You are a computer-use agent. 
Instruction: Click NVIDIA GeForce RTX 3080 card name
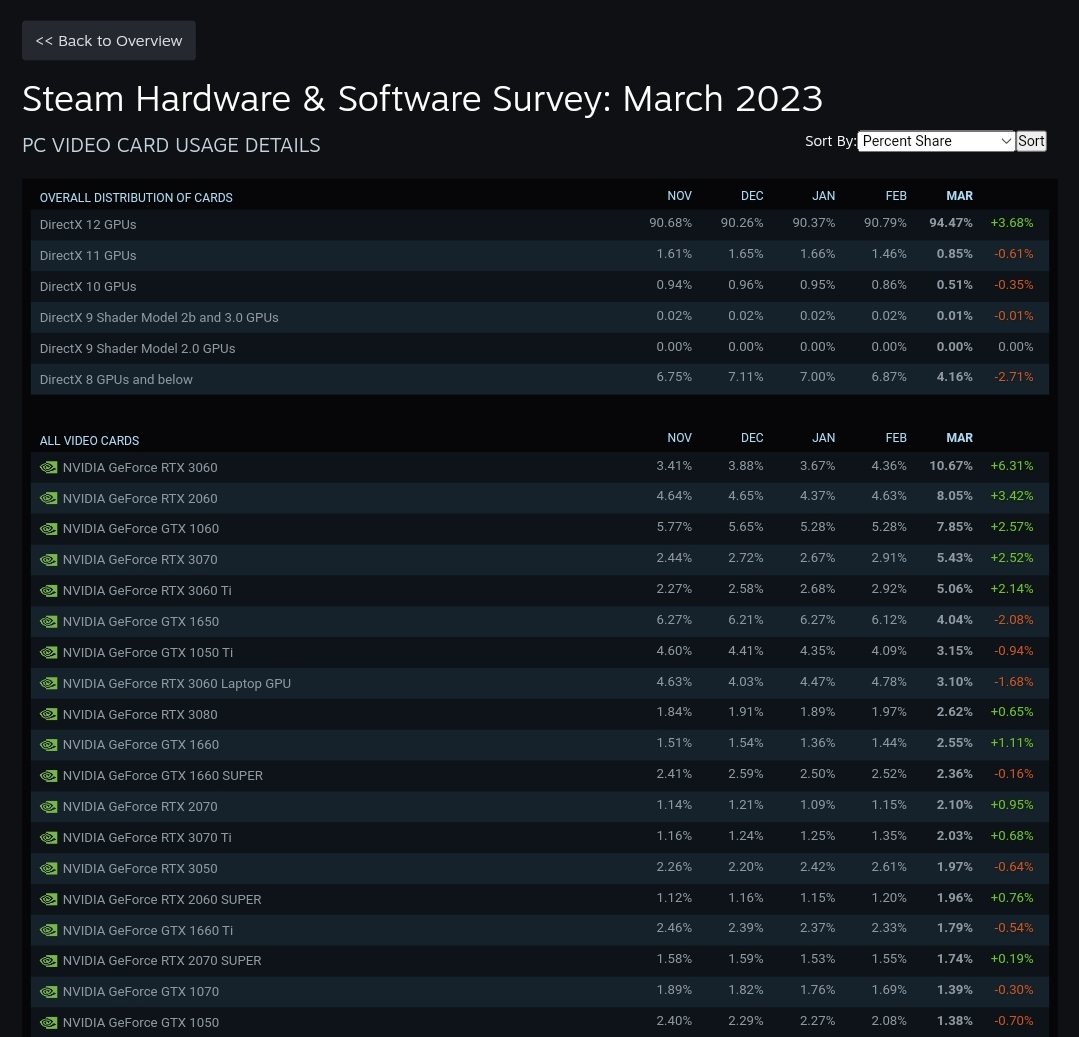(140, 714)
